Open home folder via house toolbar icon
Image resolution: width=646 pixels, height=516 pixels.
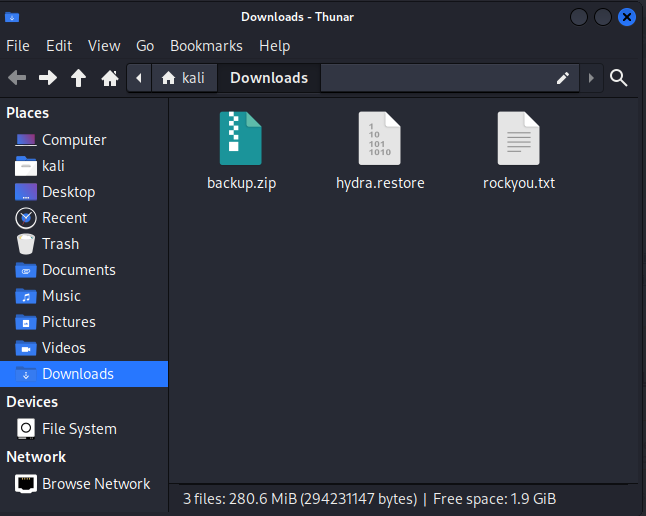pyautogui.click(x=110, y=77)
